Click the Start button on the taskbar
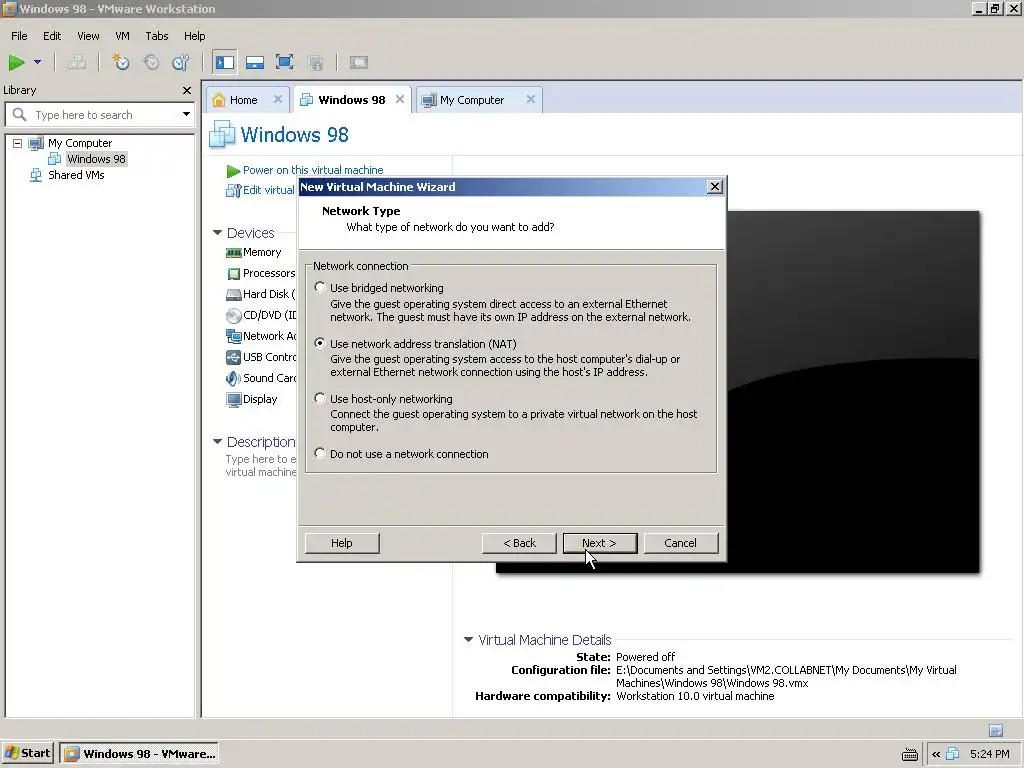This screenshot has height=768, width=1024. coord(27,754)
